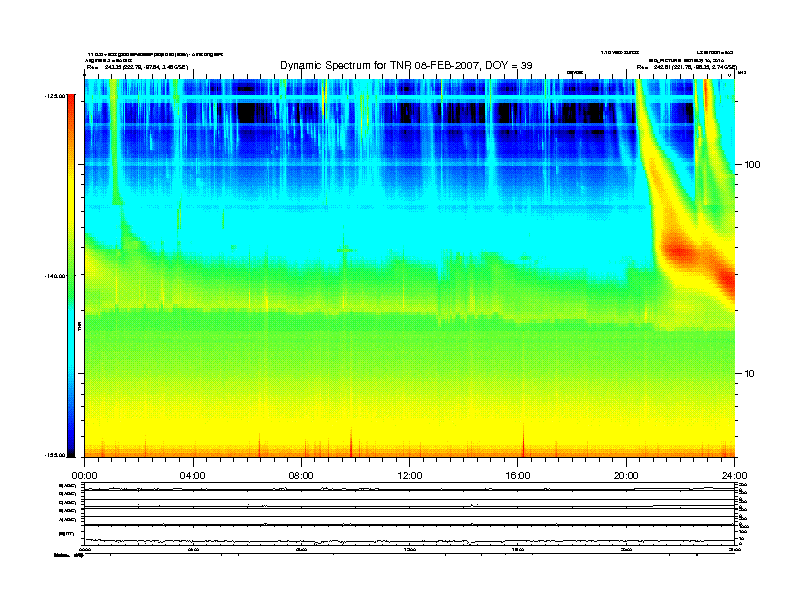The height and width of the screenshot is (612, 792).
Task: Click the top-right 'Rs =' coordinates text line
Action: point(686,67)
